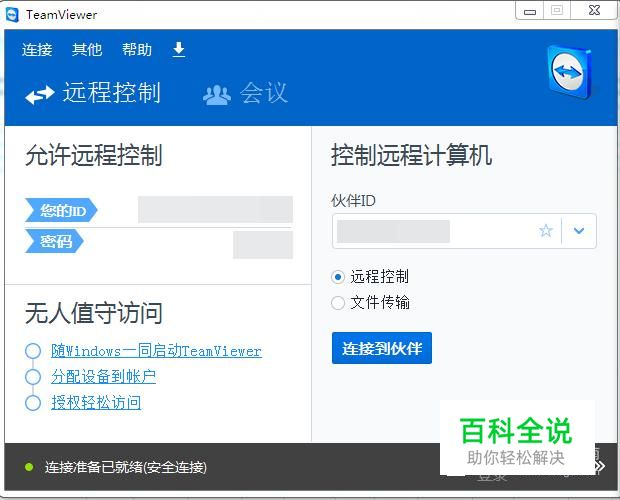This screenshot has width=620, height=500.
Task: Click the green connection status dot
Action: tap(29, 467)
